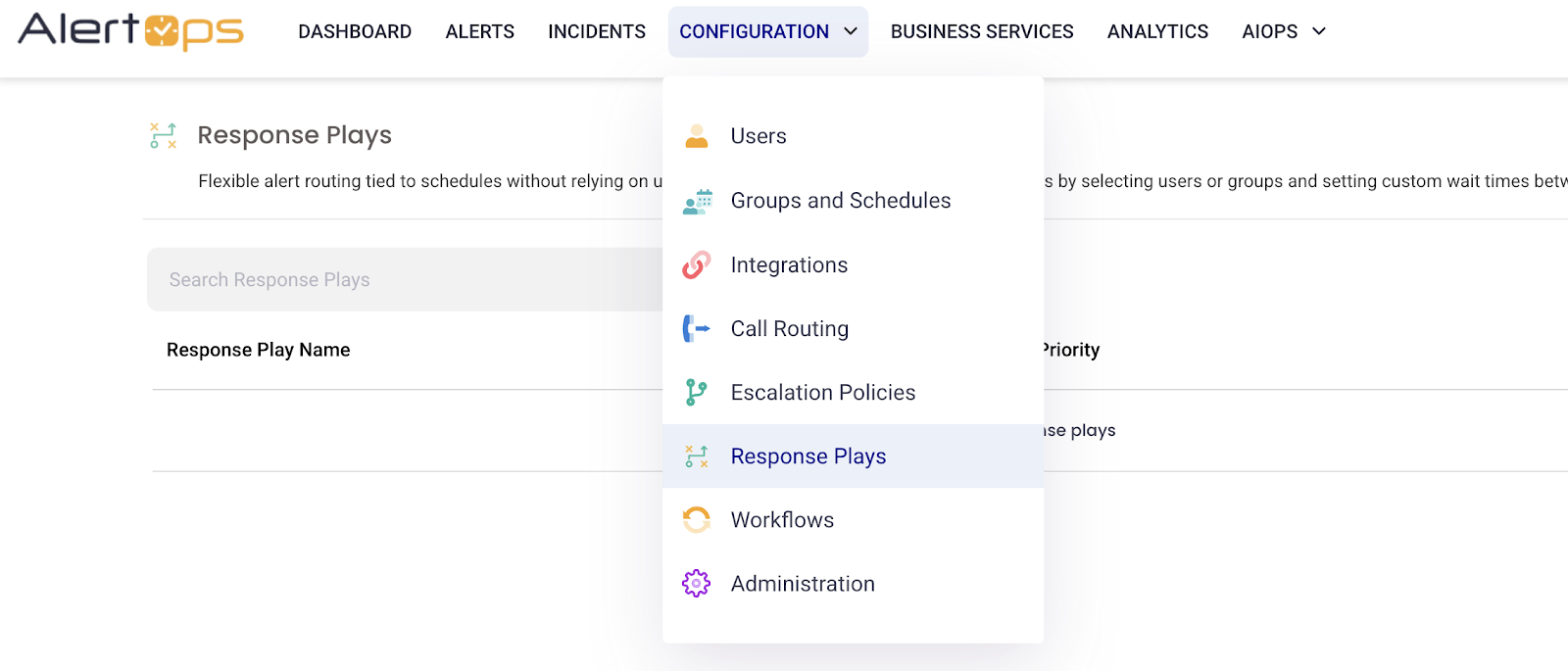Click the Priority column header
The height and width of the screenshot is (671, 1568).
[1071, 350]
